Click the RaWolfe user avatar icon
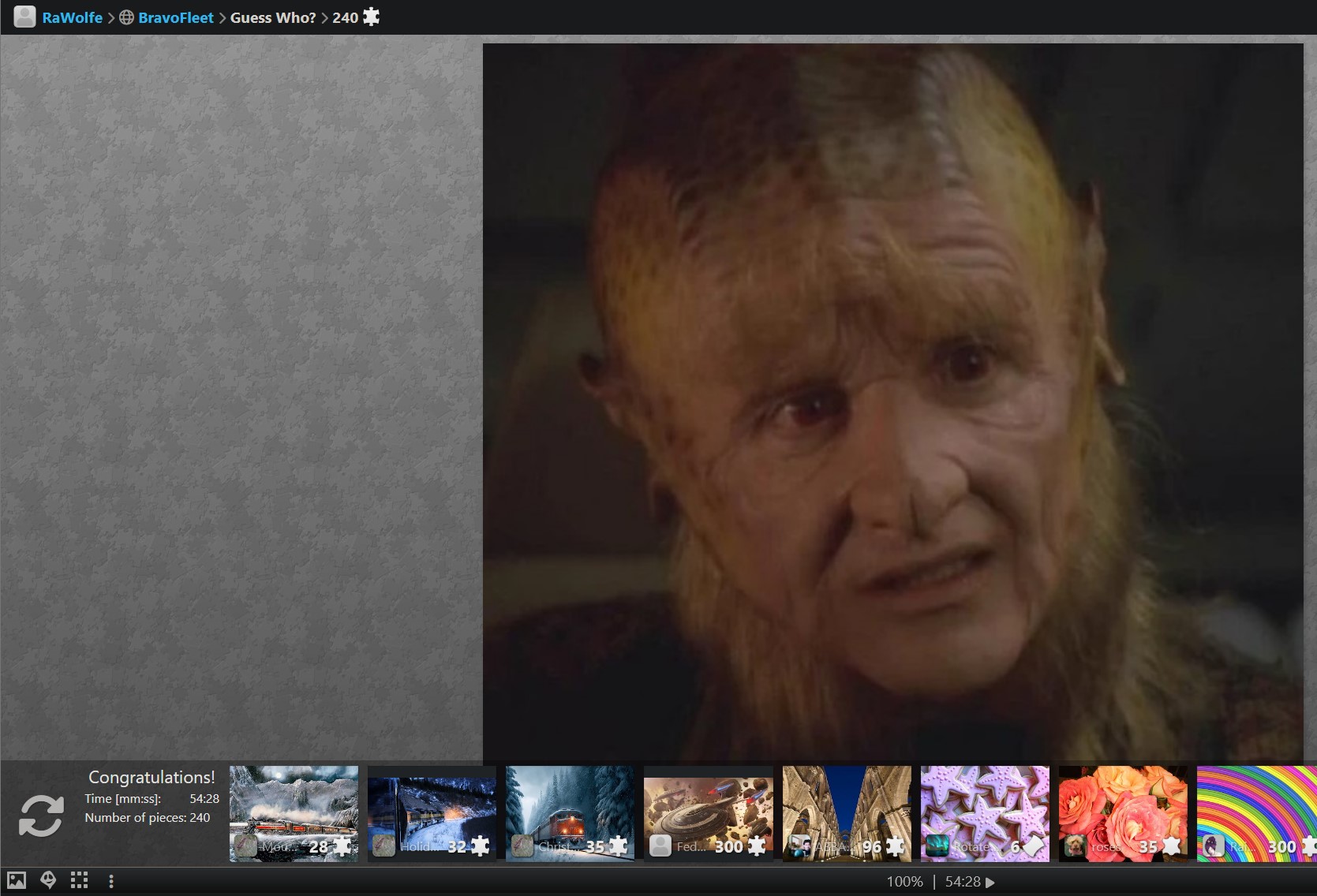Image resolution: width=1317 pixels, height=896 pixels. 24,17
